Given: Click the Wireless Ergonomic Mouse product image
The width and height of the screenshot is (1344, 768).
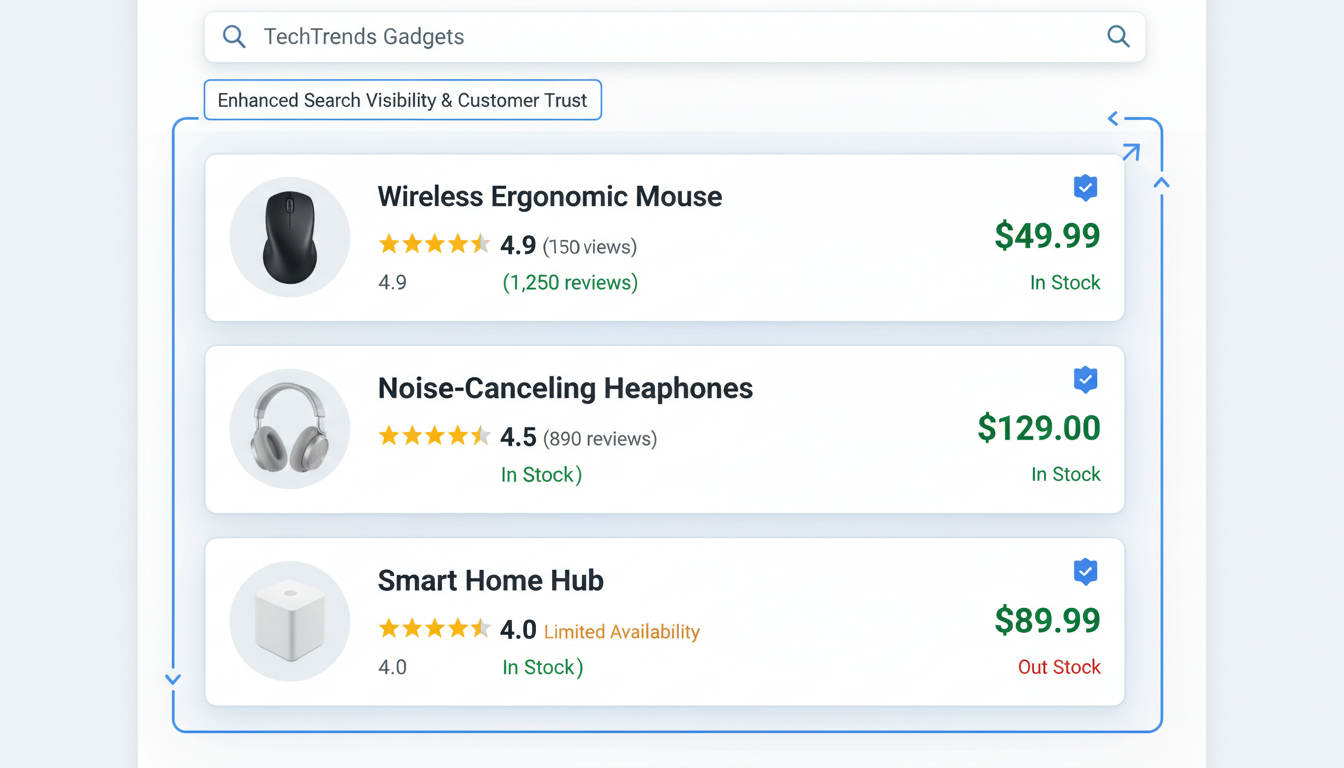Looking at the screenshot, I should pyautogui.click(x=289, y=236).
